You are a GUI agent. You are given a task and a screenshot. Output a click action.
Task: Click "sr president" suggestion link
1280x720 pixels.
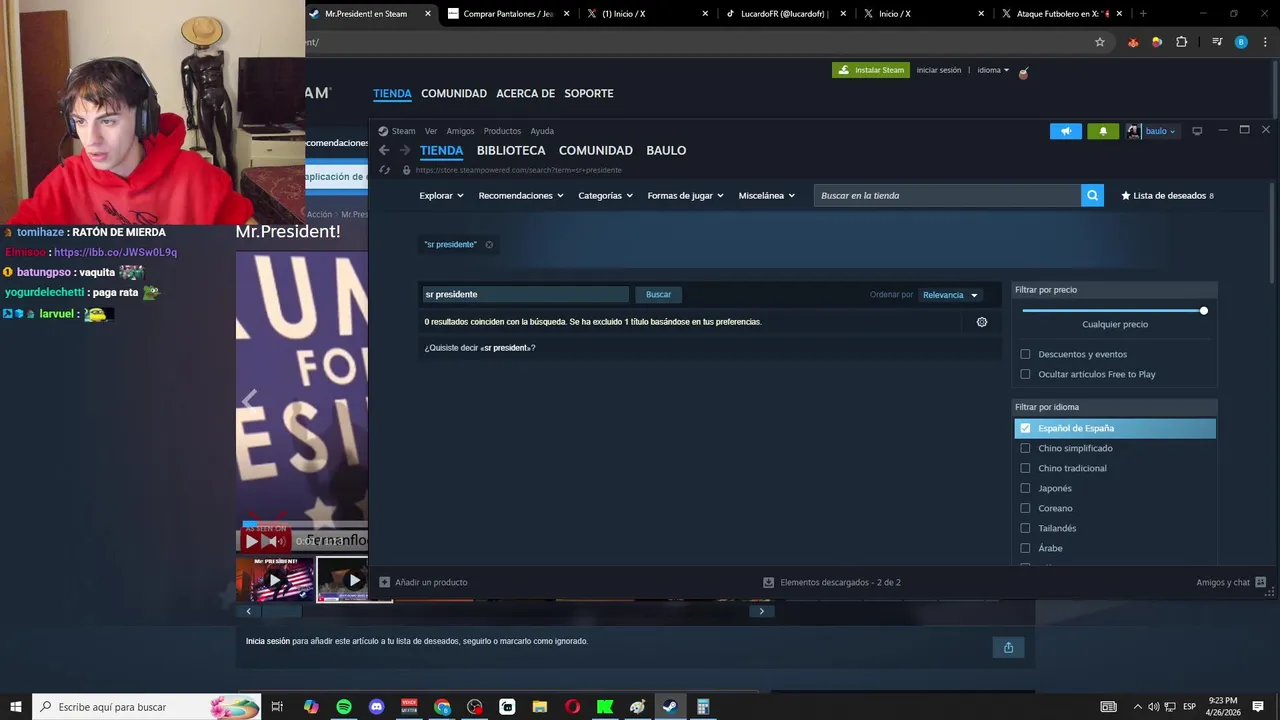(x=507, y=348)
